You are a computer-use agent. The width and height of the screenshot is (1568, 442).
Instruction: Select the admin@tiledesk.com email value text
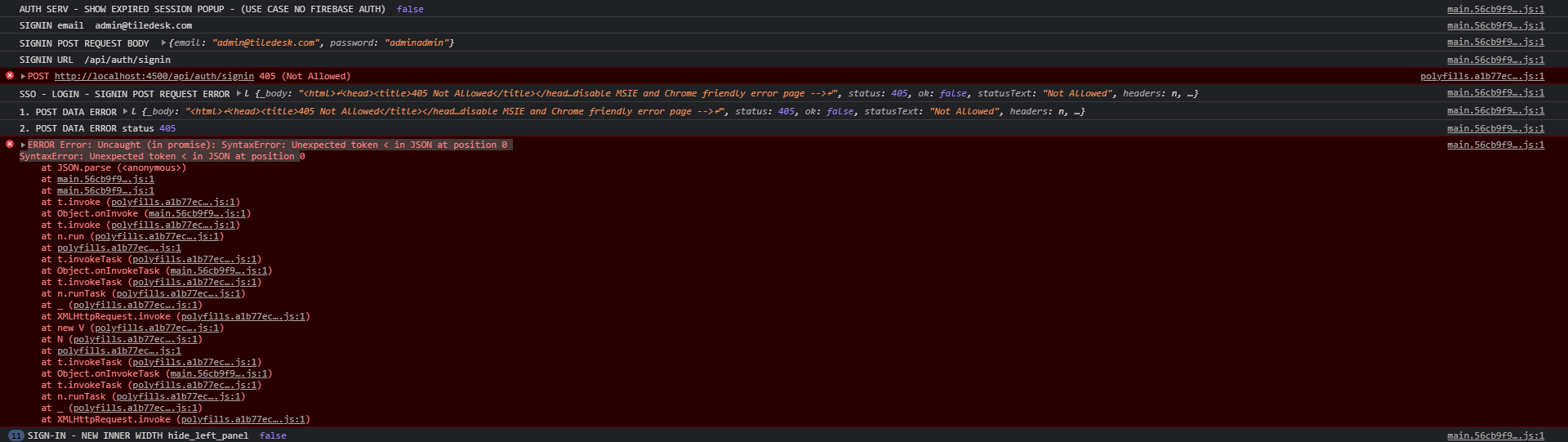pyautogui.click(x=144, y=25)
